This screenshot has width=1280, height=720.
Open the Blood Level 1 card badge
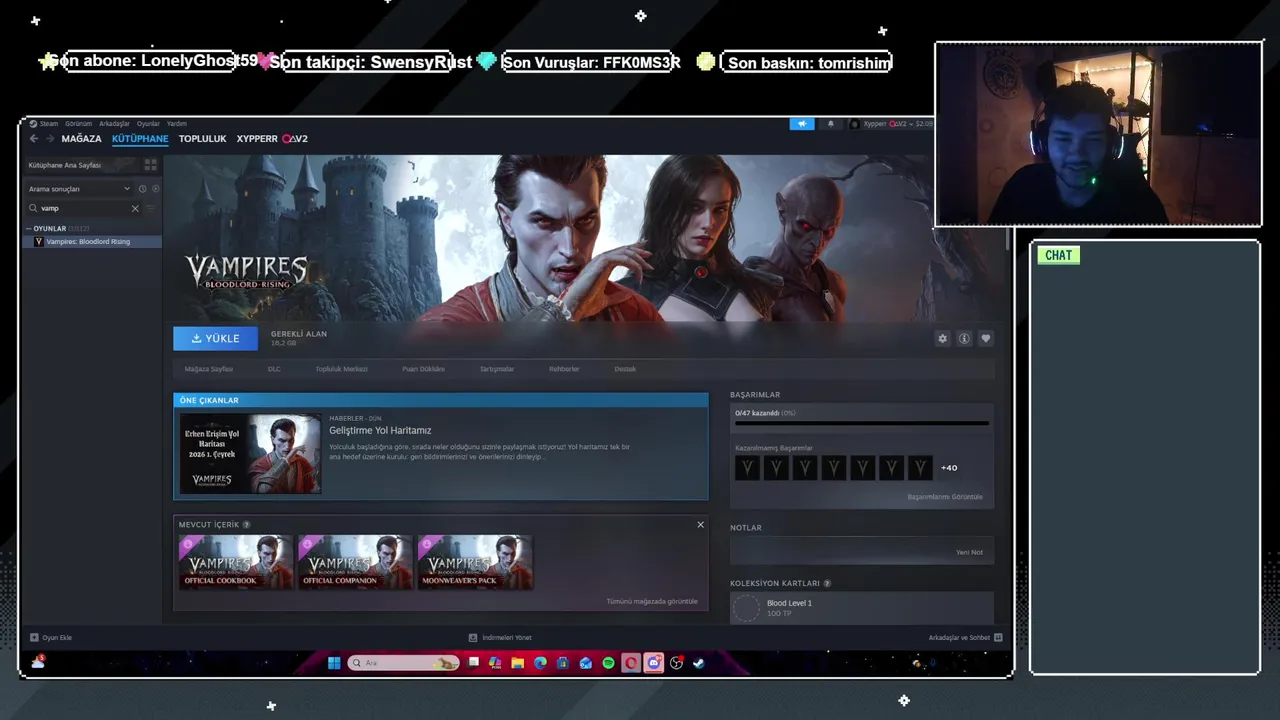[746, 607]
